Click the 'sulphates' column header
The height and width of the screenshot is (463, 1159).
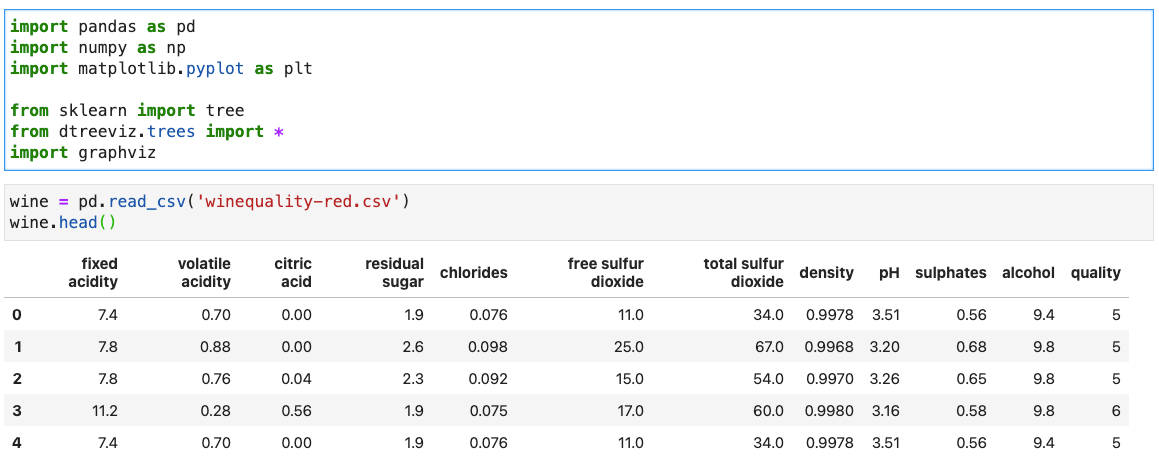pos(950,273)
